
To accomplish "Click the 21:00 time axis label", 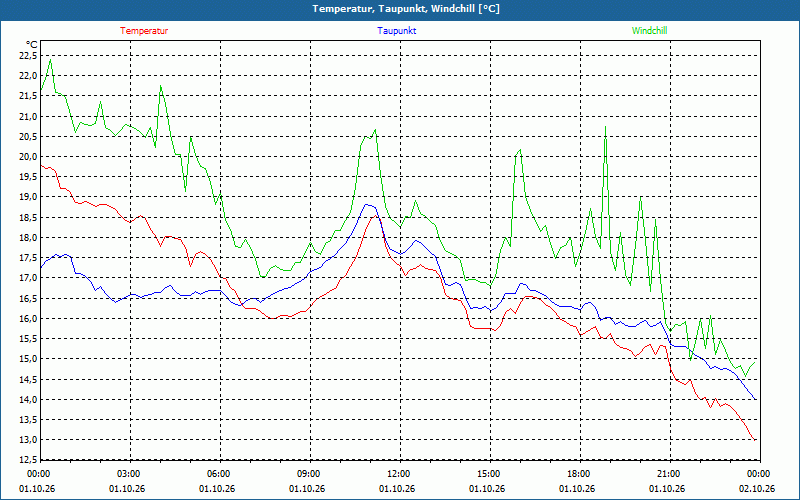I will tap(670, 474).
